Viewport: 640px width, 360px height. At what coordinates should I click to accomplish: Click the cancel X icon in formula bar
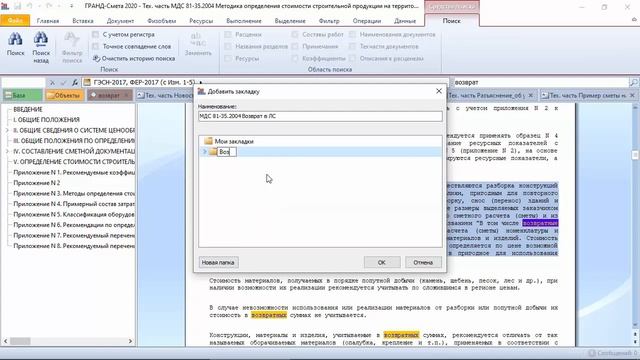(52, 82)
